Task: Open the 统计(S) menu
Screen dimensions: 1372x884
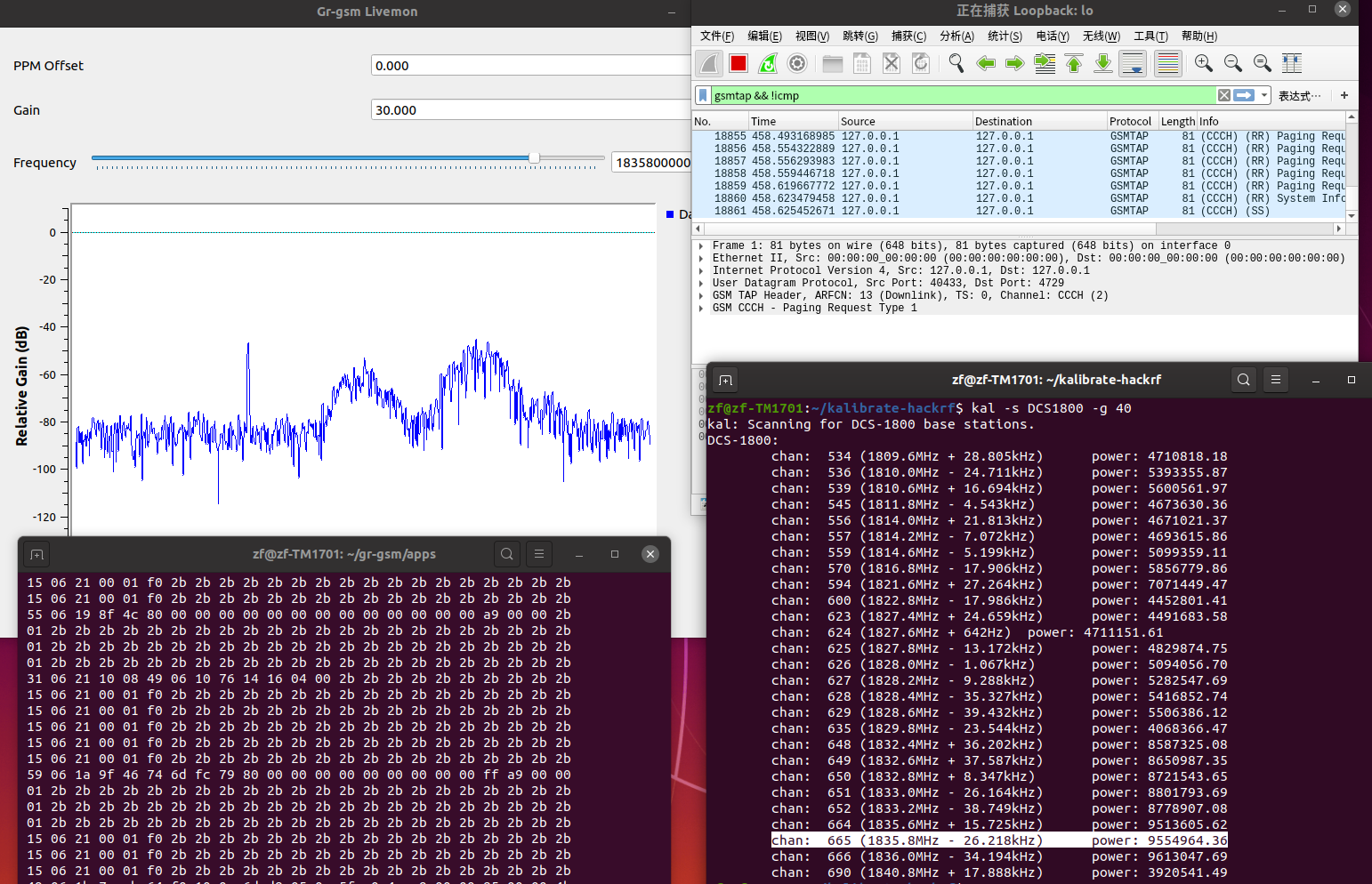Action: pyautogui.click(x=1005, y=36)
